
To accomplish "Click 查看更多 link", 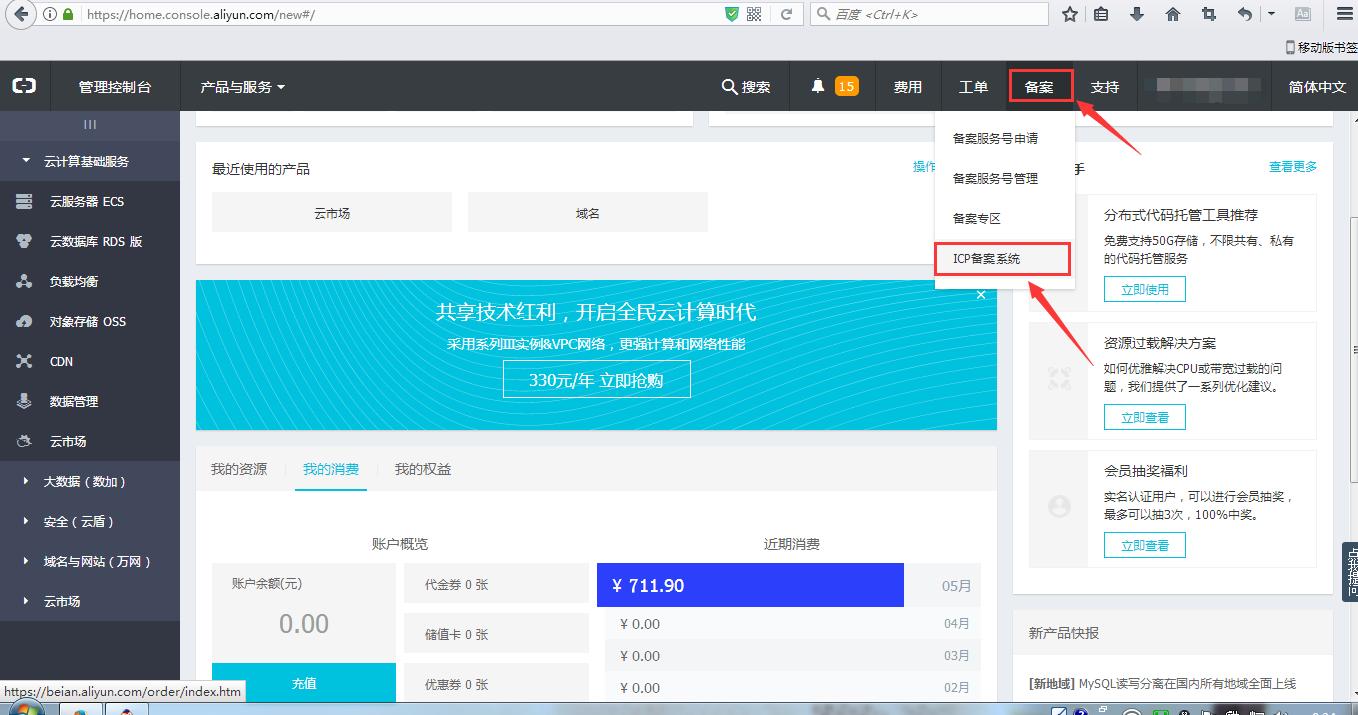I will [1292, 167].
